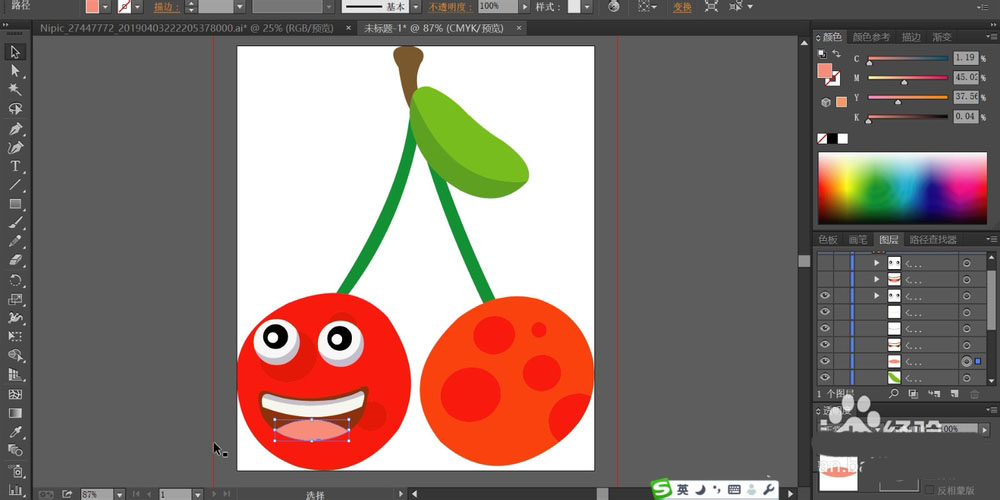Select the Magic Wand tool

pyautogui.click(x=15, y=90)
